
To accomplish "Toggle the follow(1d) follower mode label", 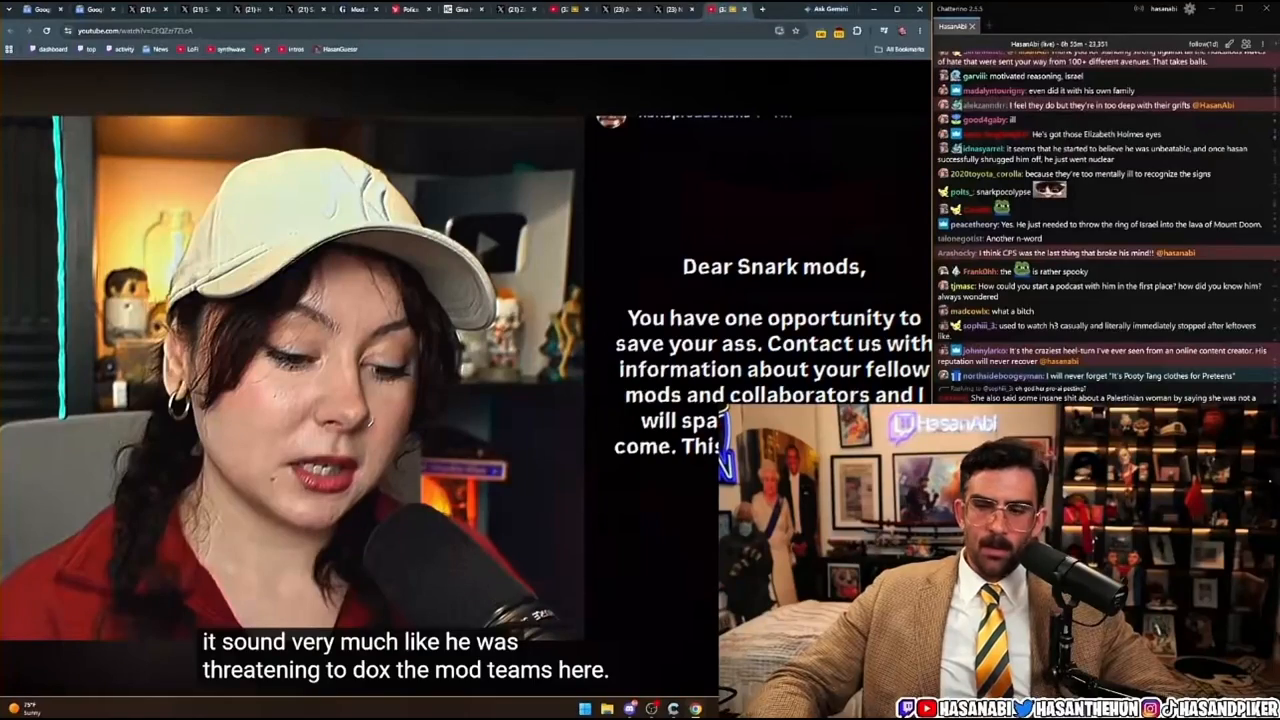I will point(1203,44).
